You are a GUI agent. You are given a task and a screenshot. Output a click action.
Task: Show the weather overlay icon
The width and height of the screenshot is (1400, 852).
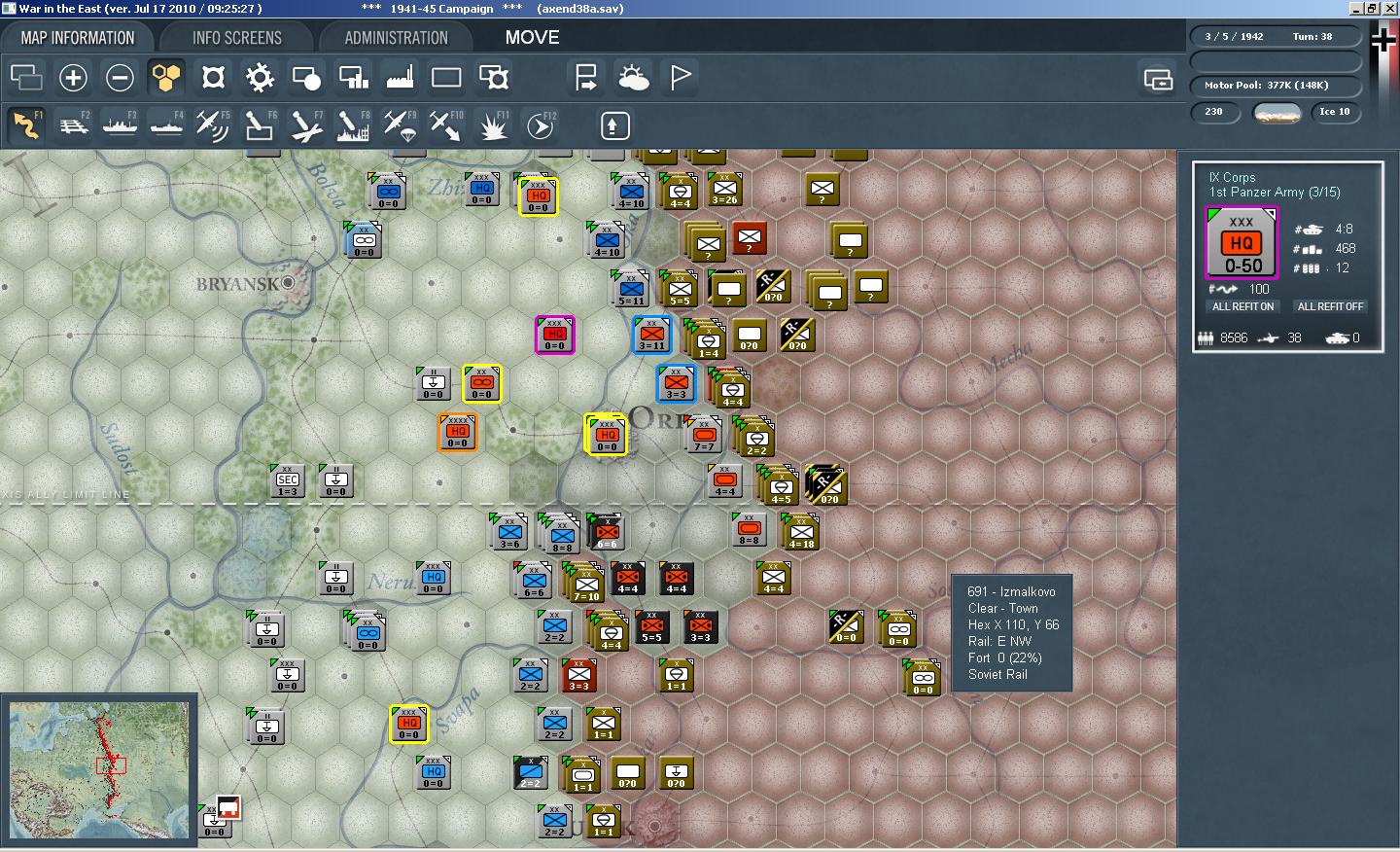click(x=633, y=77)
